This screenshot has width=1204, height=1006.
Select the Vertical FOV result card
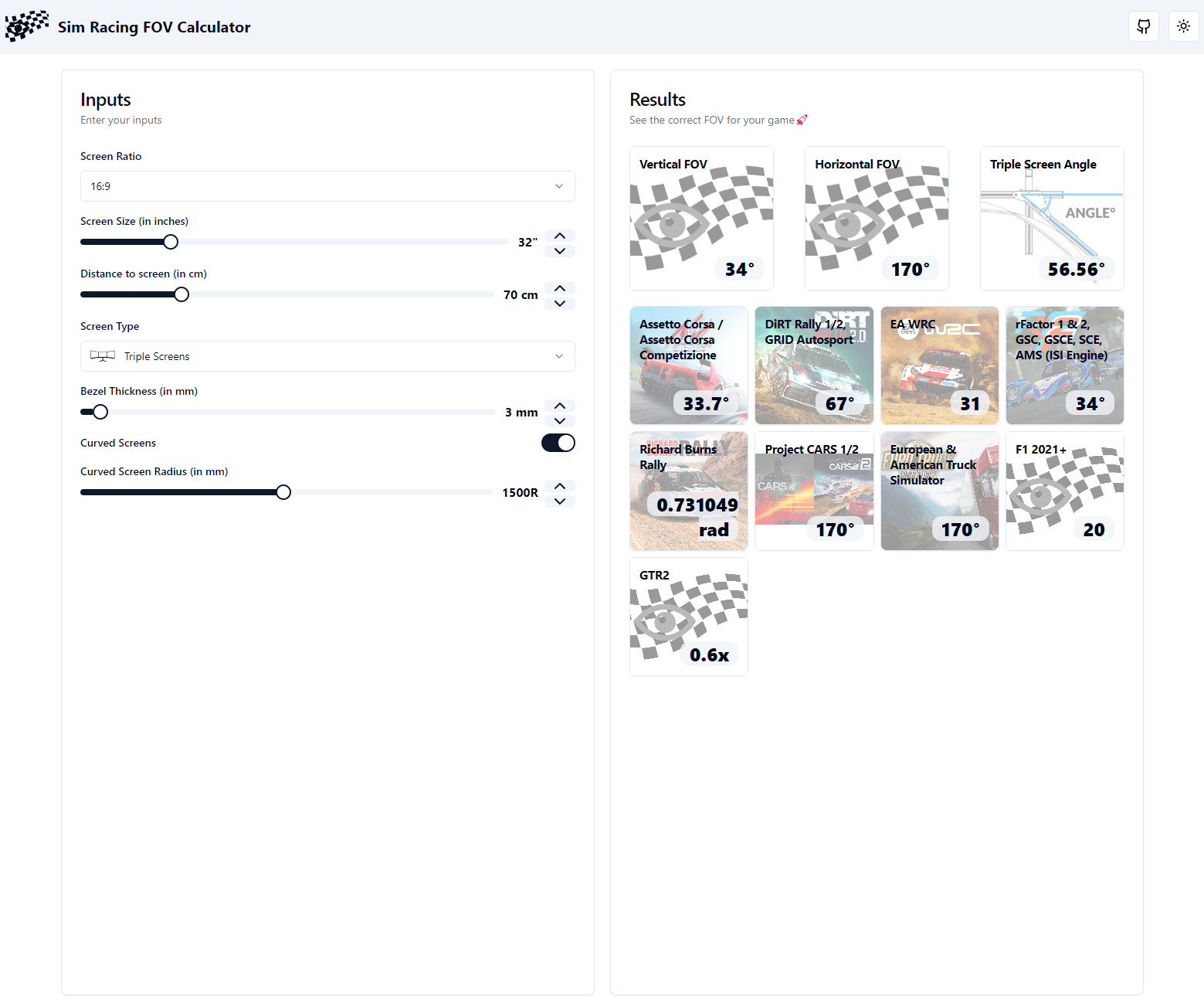[x=701, y=218]
